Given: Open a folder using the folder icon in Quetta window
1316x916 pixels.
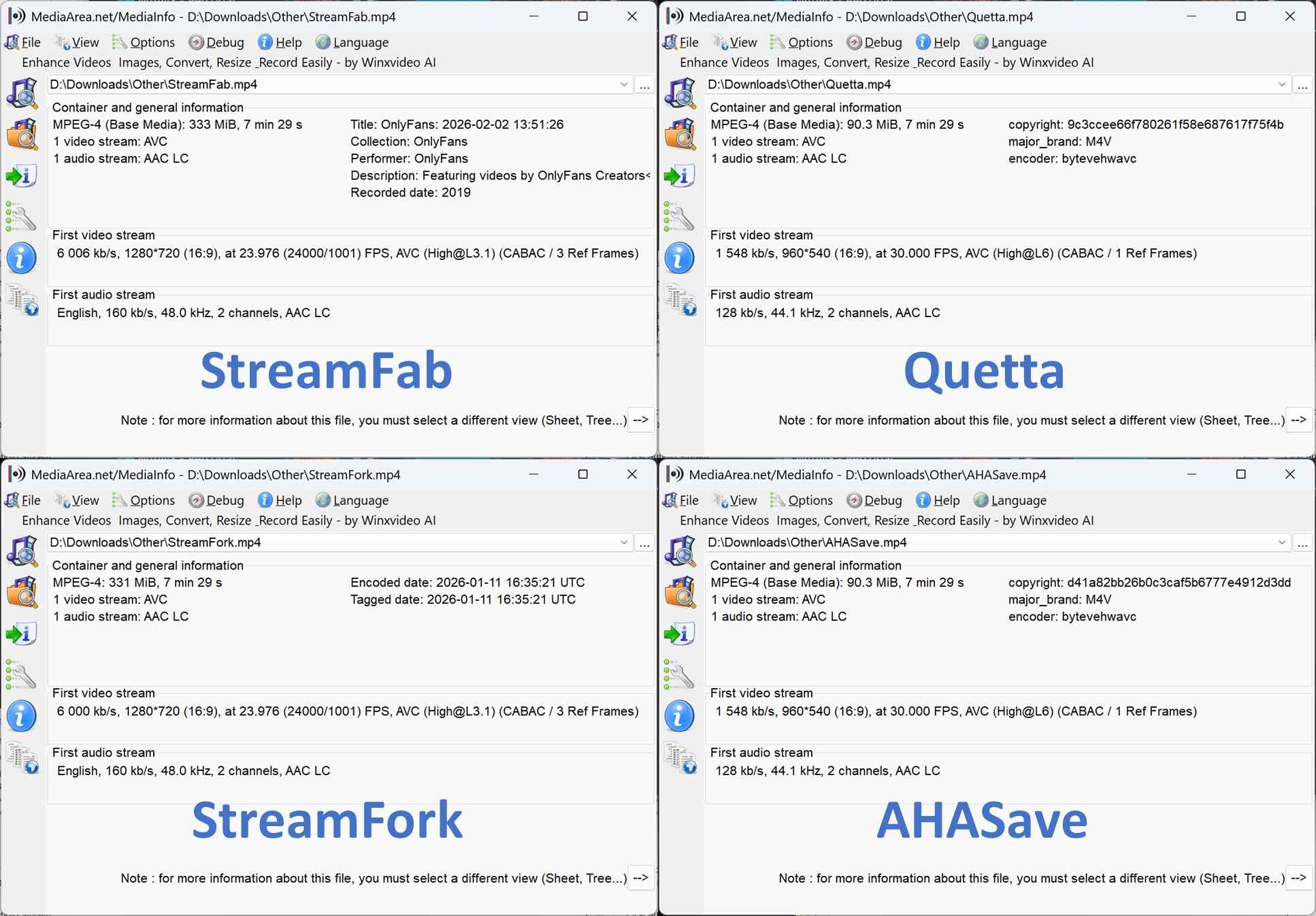Looking at the screenshot, I should click(680, 134).
